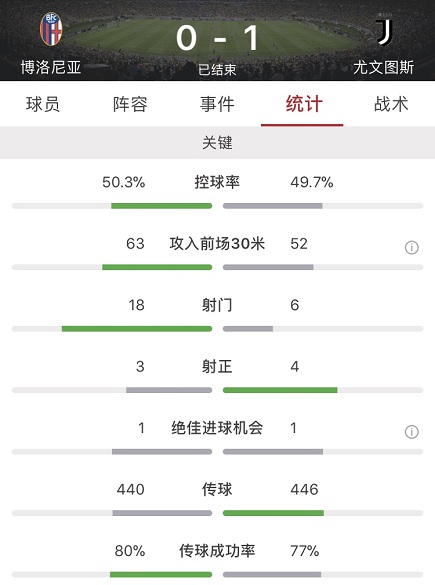Switch to the 阵容 tab
Screen dimensions: 435x585
pos(130,104)
